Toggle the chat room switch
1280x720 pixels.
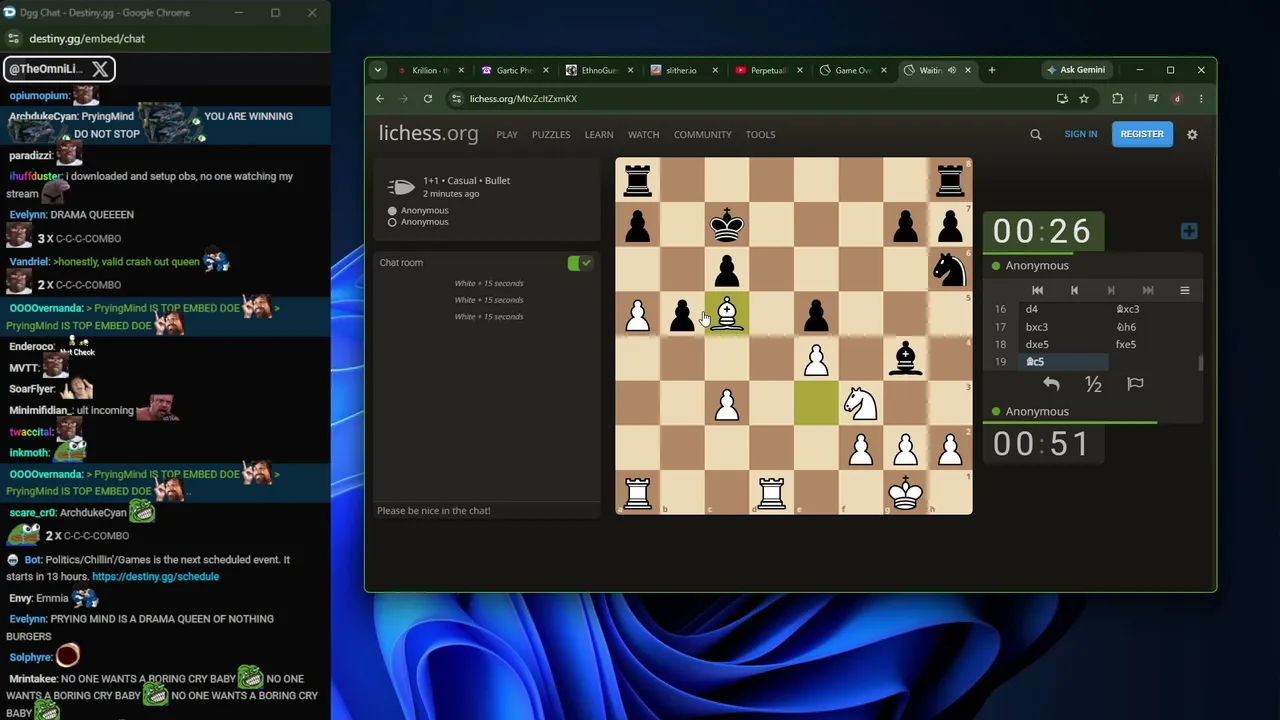pyautogui.click(x=580, y=262)
